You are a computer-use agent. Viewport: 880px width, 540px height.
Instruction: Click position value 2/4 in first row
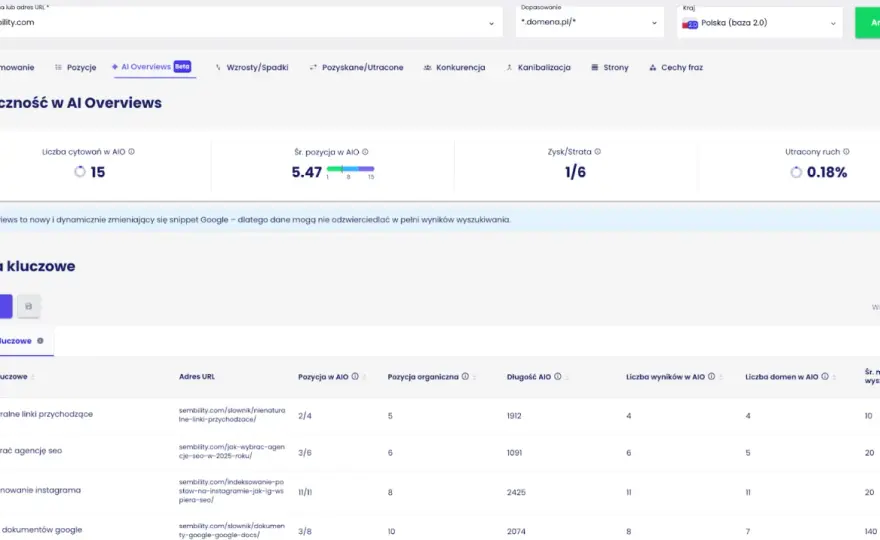(x=305, y=416)
